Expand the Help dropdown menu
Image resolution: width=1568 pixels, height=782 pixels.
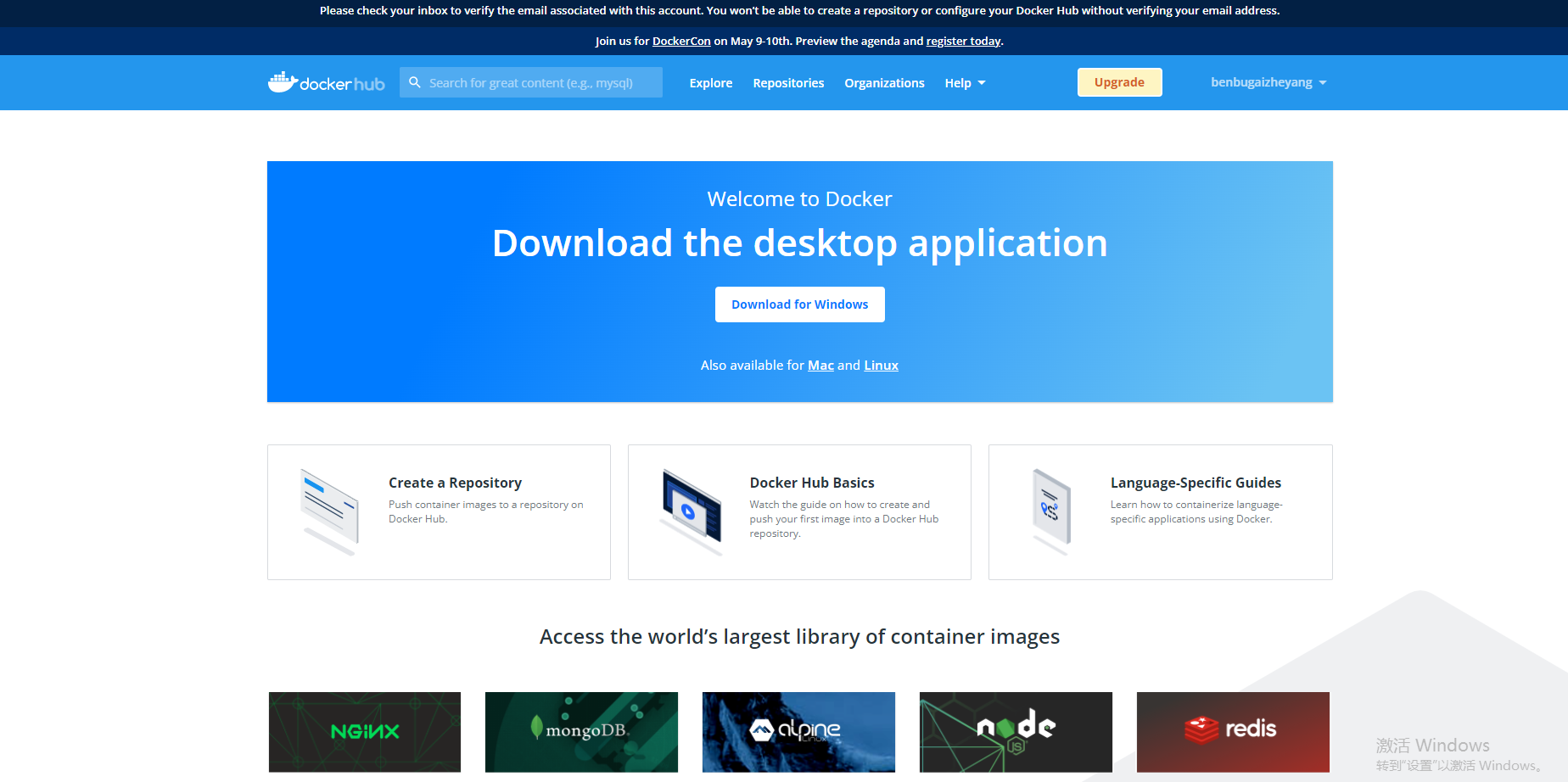965,83
